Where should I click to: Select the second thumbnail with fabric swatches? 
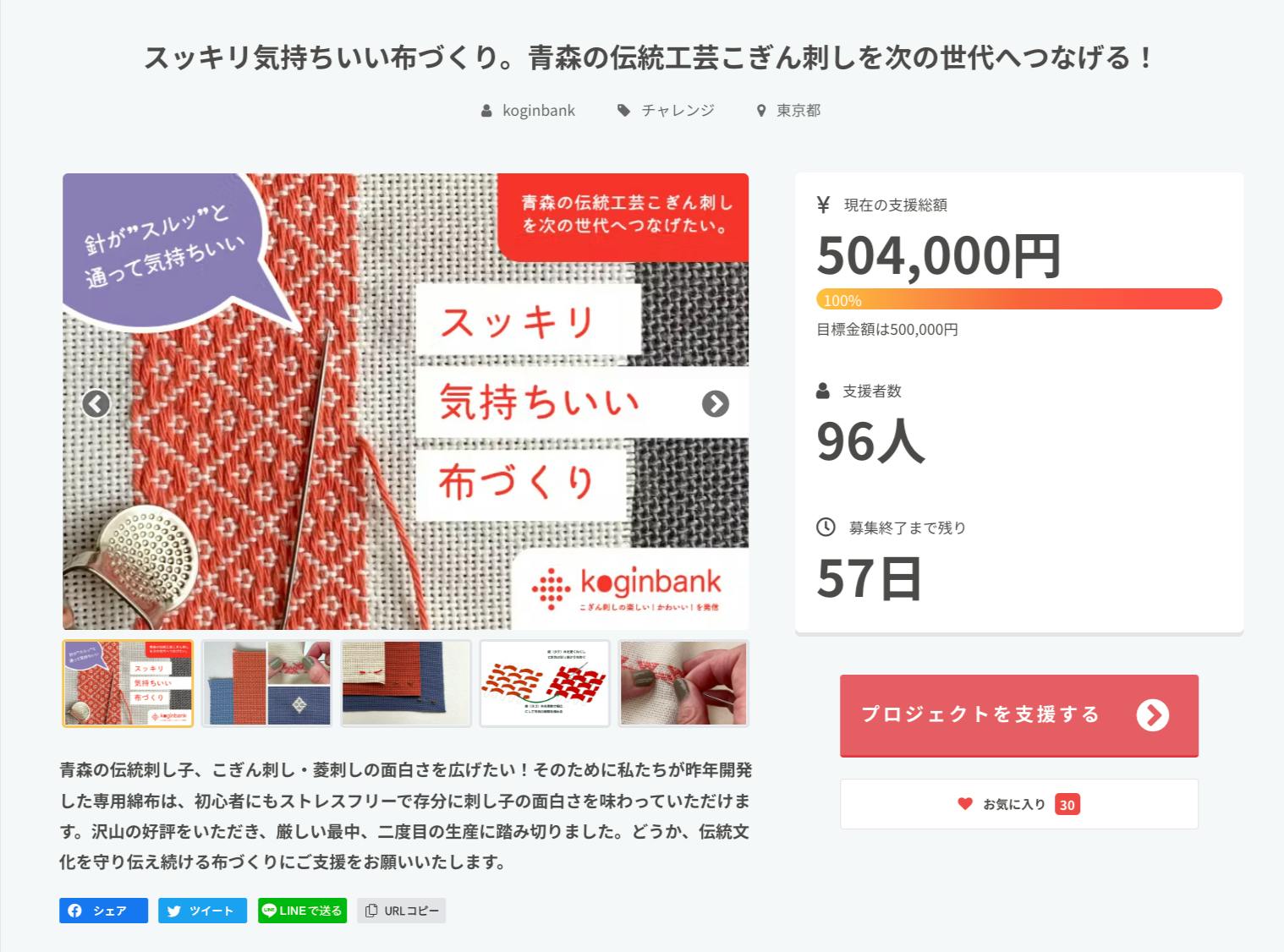tap(266, 683)
